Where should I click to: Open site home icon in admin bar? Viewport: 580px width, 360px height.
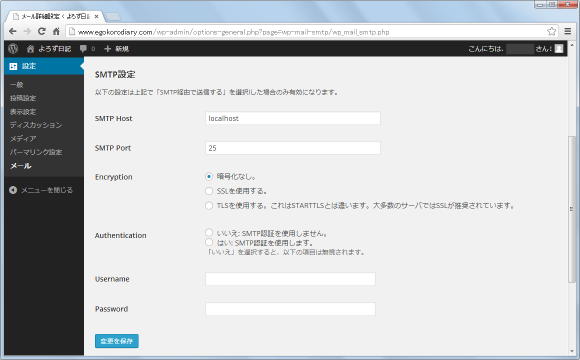30,49
